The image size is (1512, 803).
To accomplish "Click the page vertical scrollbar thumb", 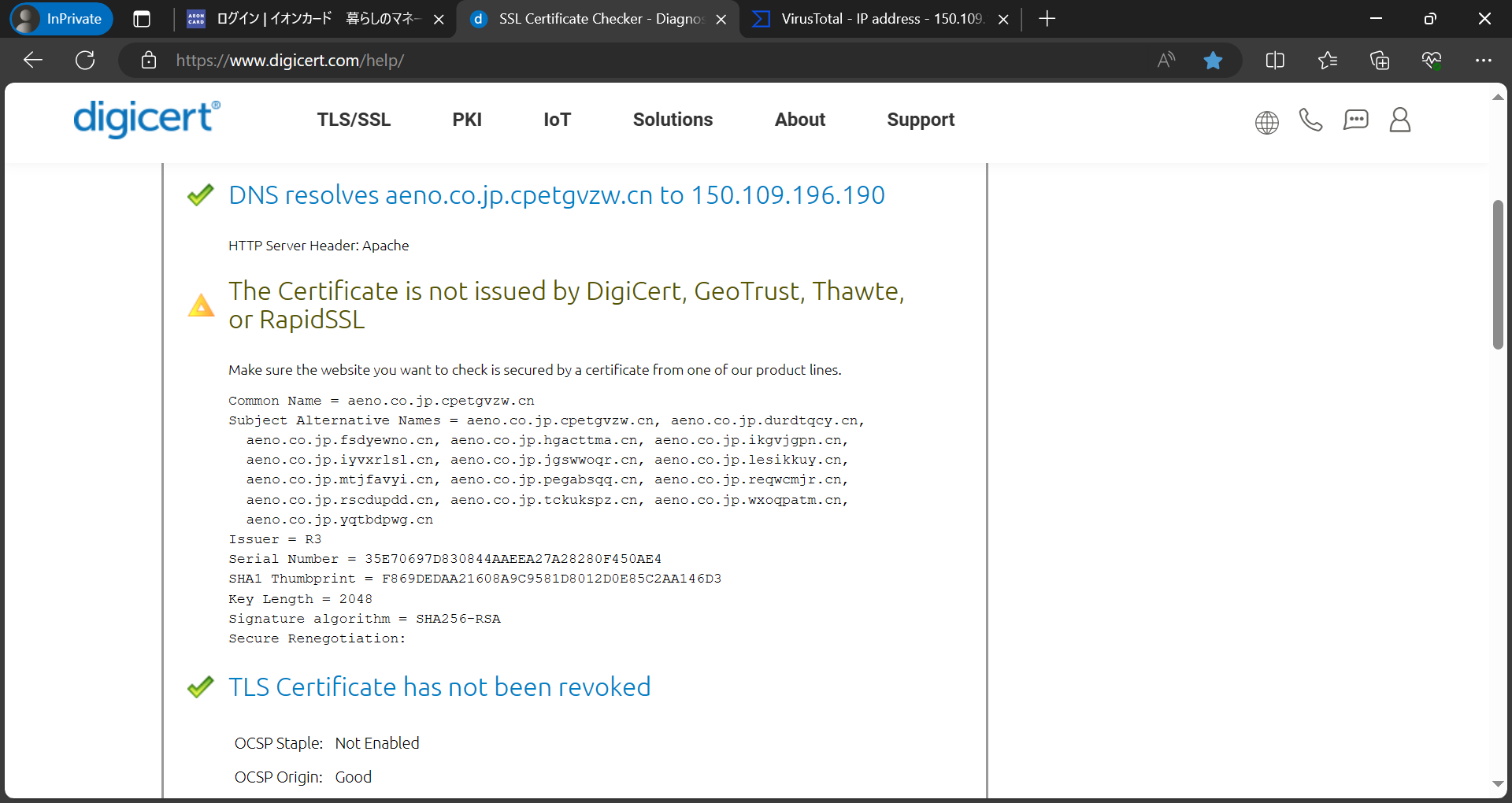I will click(x=1498, y=274).
